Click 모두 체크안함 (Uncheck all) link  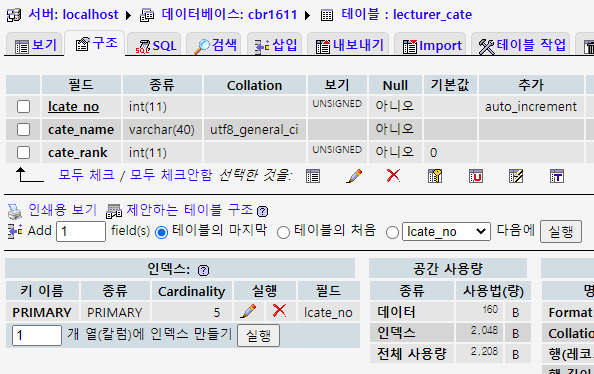(171, 175)
